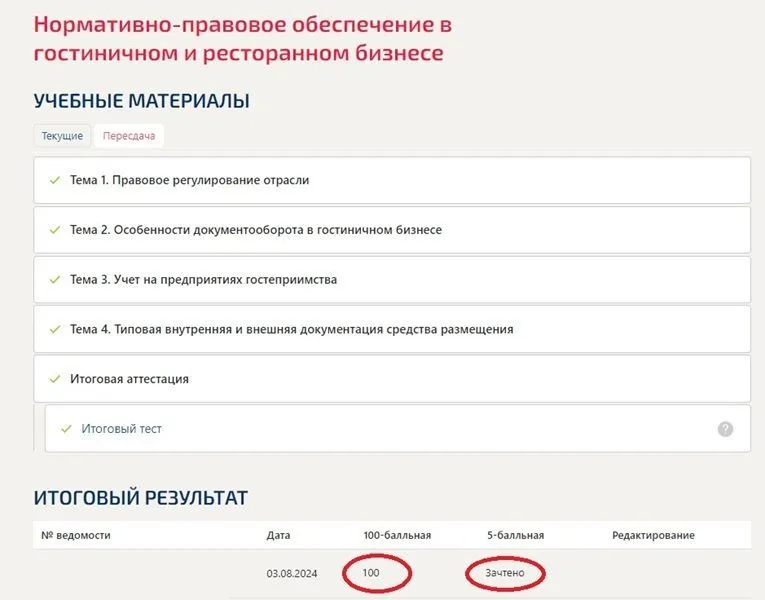Click checkmark icon beside Итоговая аттестация
765x600 pixels.
coord(55,379)
